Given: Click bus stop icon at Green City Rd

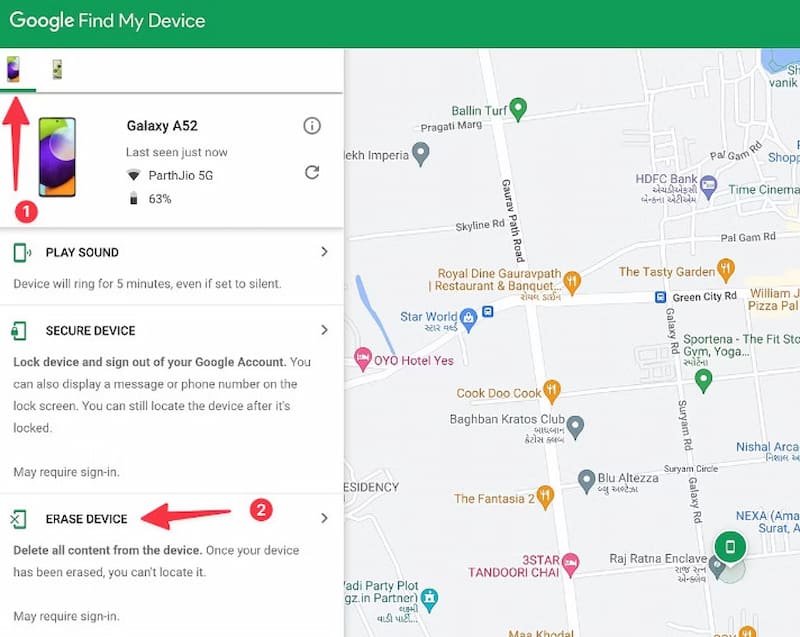Looking at the screenshot, I should pos(660,297).
